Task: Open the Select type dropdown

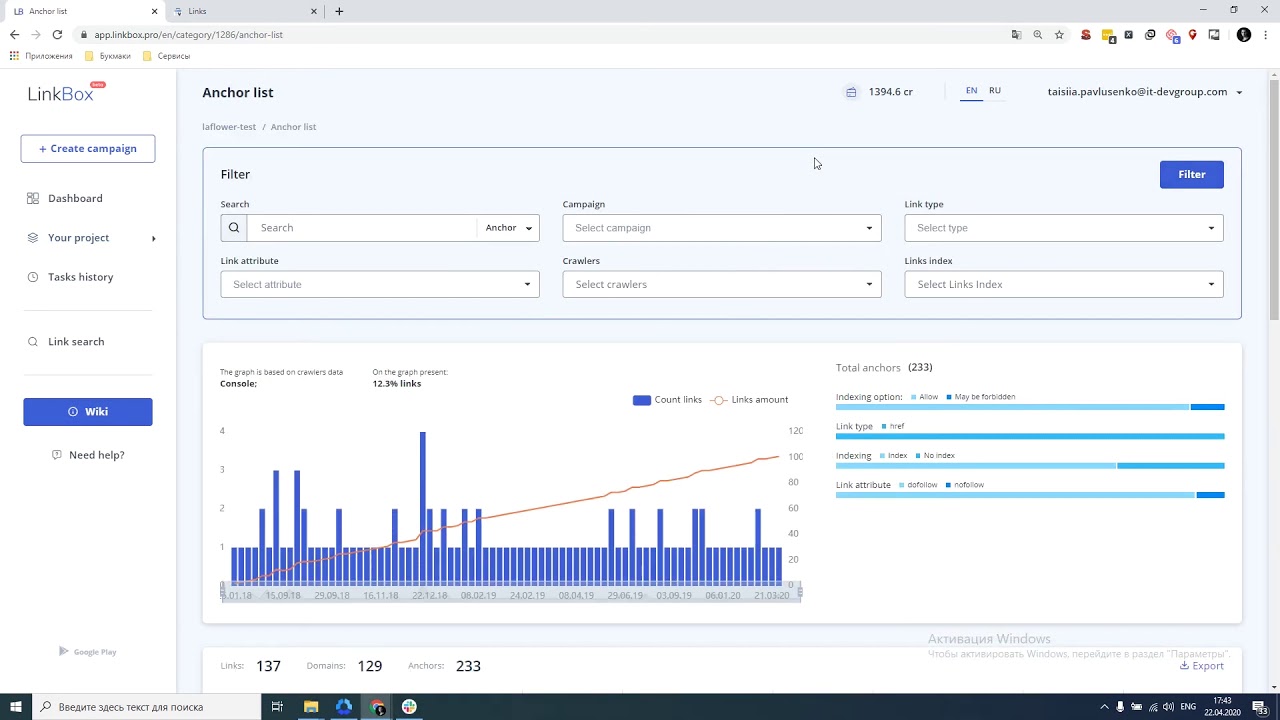Action: click(x=1064, y=228)
